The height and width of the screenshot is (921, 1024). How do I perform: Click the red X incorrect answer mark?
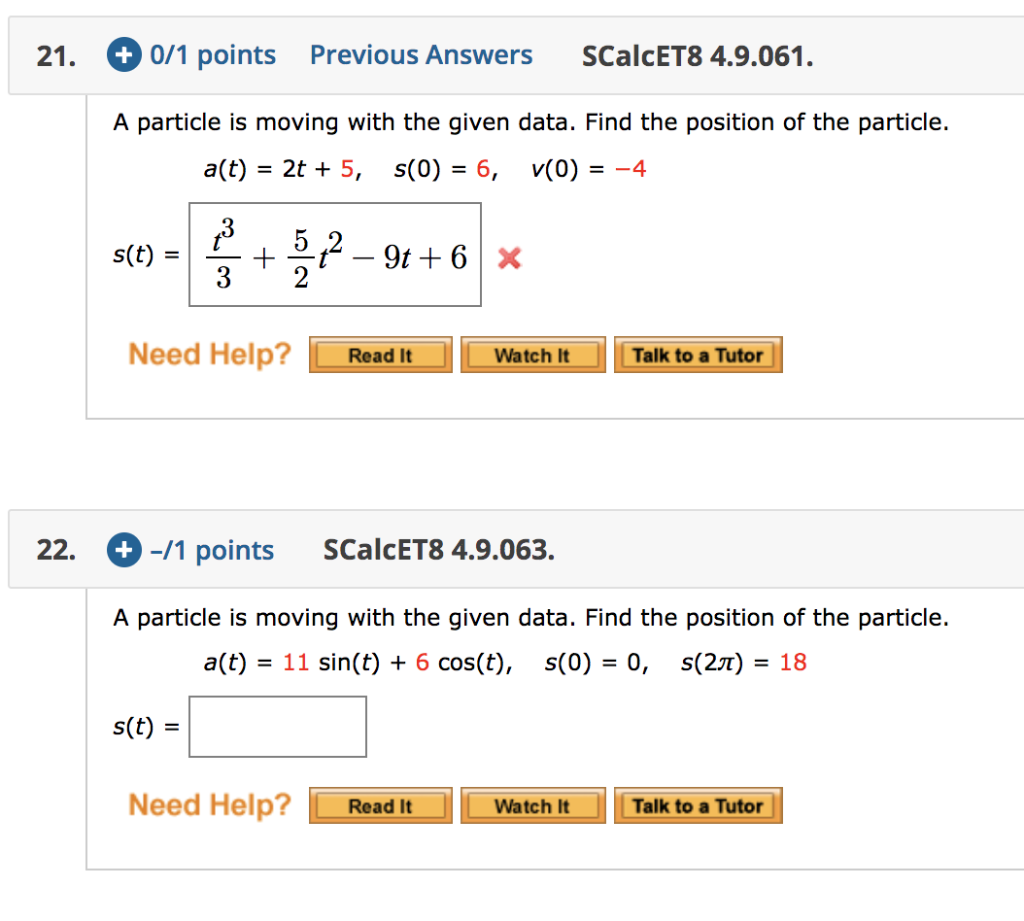508,258
